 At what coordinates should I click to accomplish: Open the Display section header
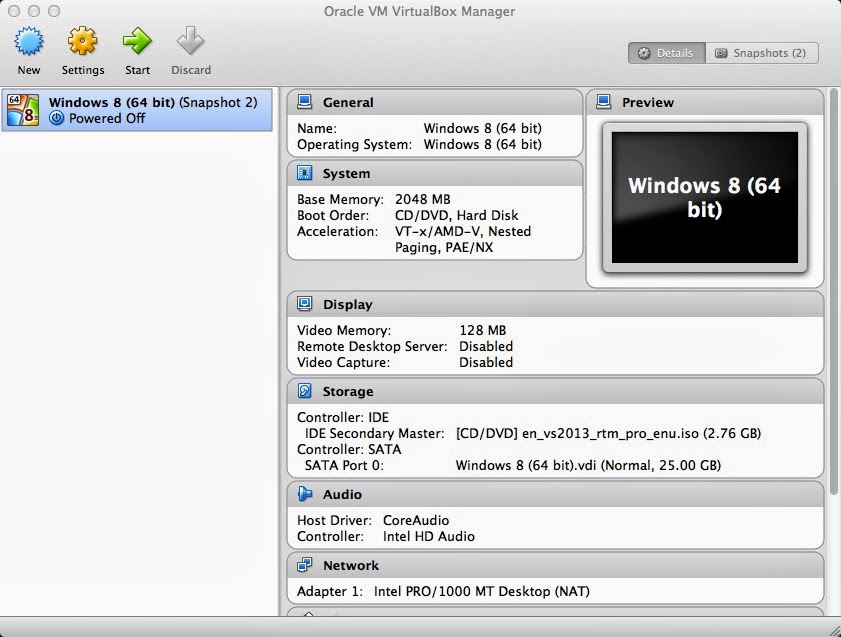[x=556, y=305]
